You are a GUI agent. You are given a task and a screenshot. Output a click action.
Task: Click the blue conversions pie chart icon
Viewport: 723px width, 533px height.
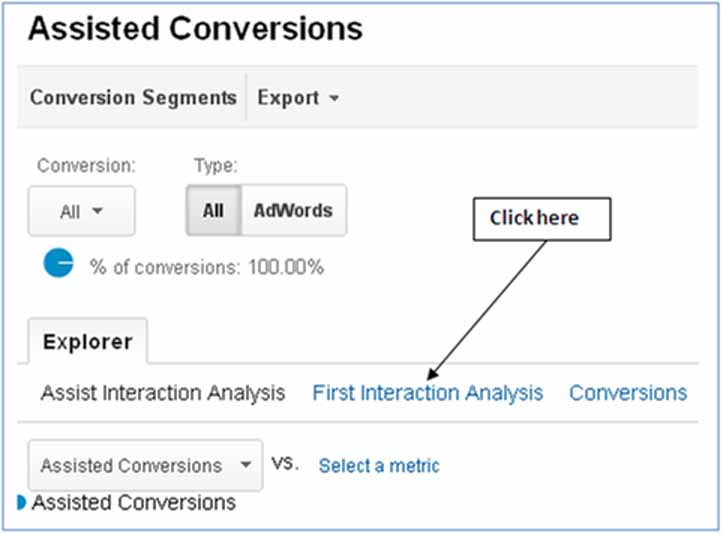click(59, 263)
